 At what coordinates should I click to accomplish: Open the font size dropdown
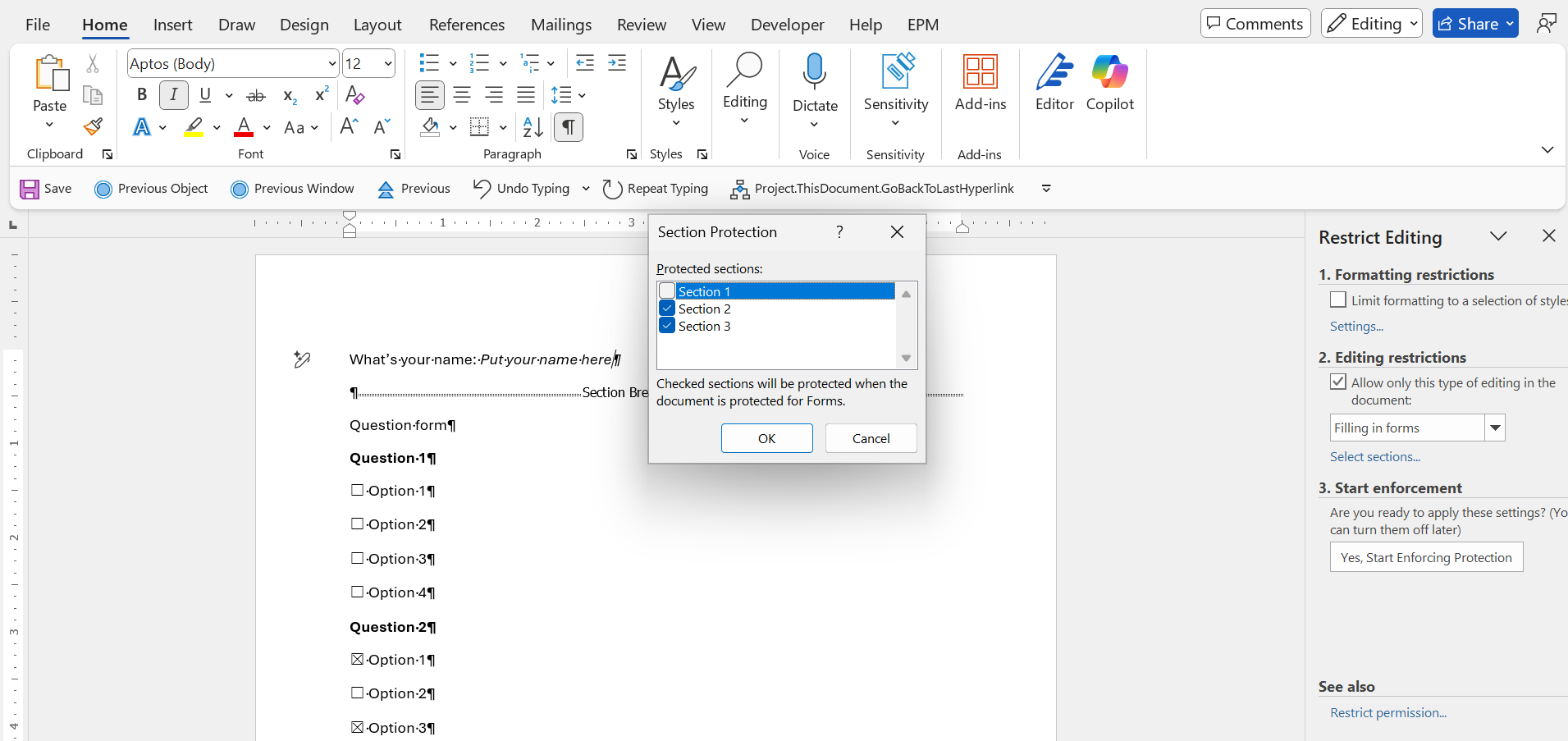(388, 64)
